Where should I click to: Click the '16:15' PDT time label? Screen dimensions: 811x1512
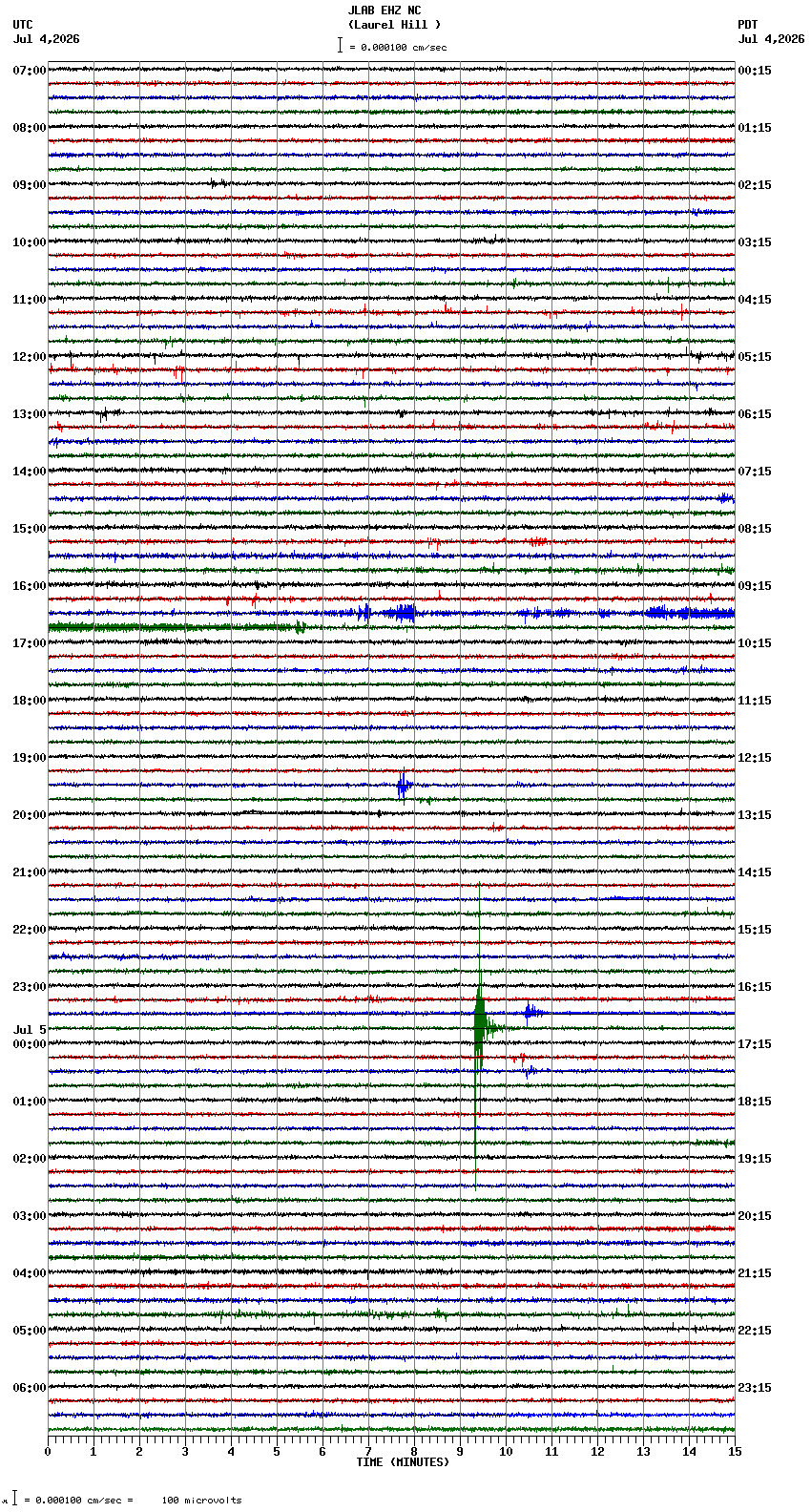coord(755,987)
